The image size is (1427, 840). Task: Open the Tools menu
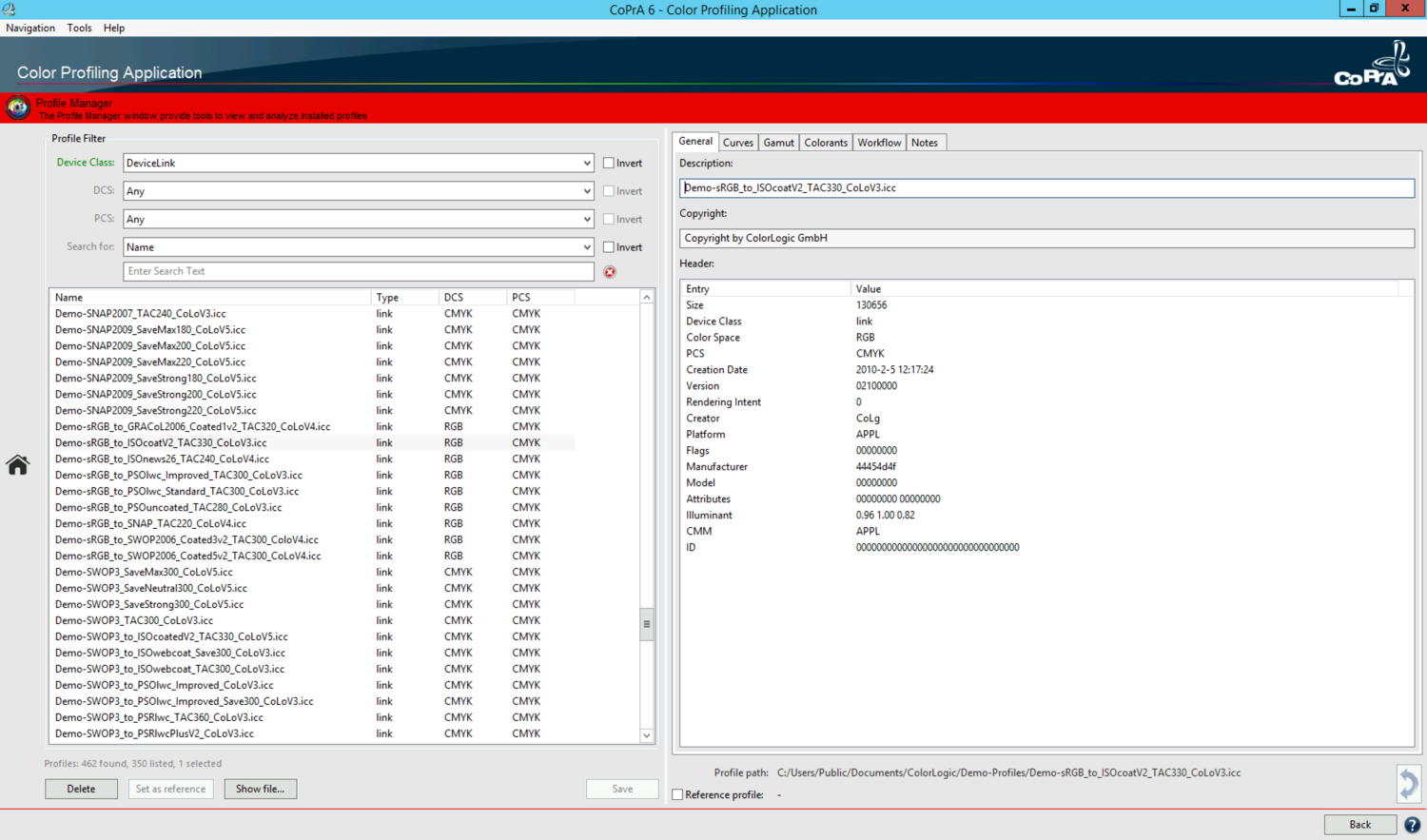tap(79, 28)
